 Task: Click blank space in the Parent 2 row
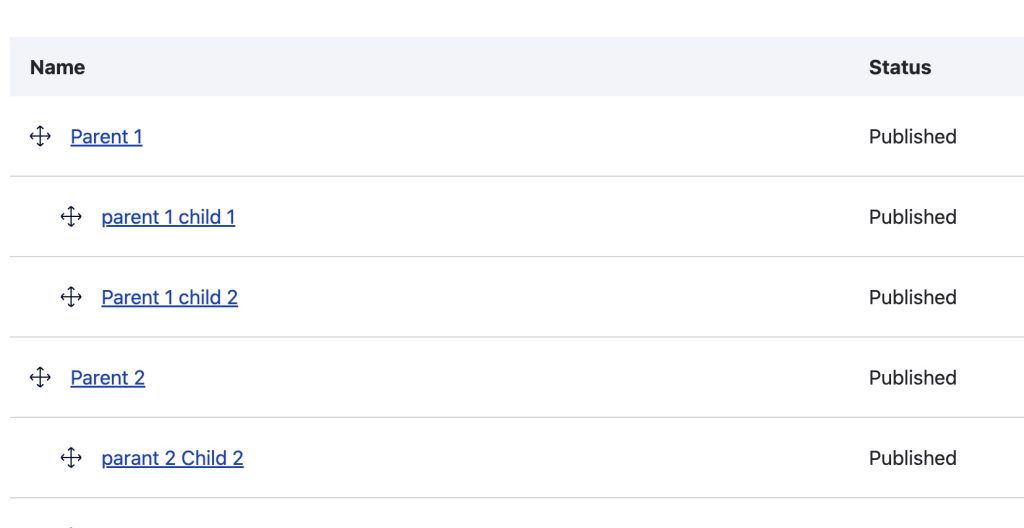(x=500, y=378)
